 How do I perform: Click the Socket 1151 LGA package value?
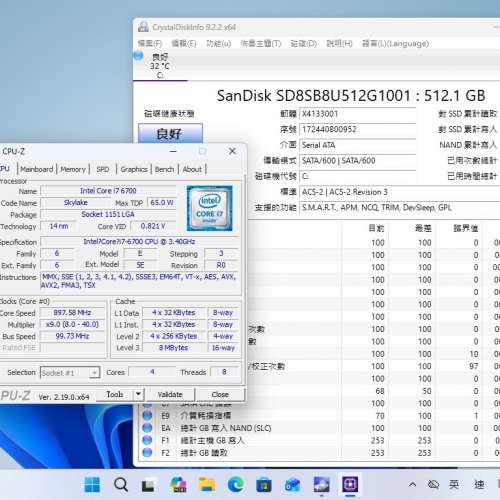click(x=108, y=214)
